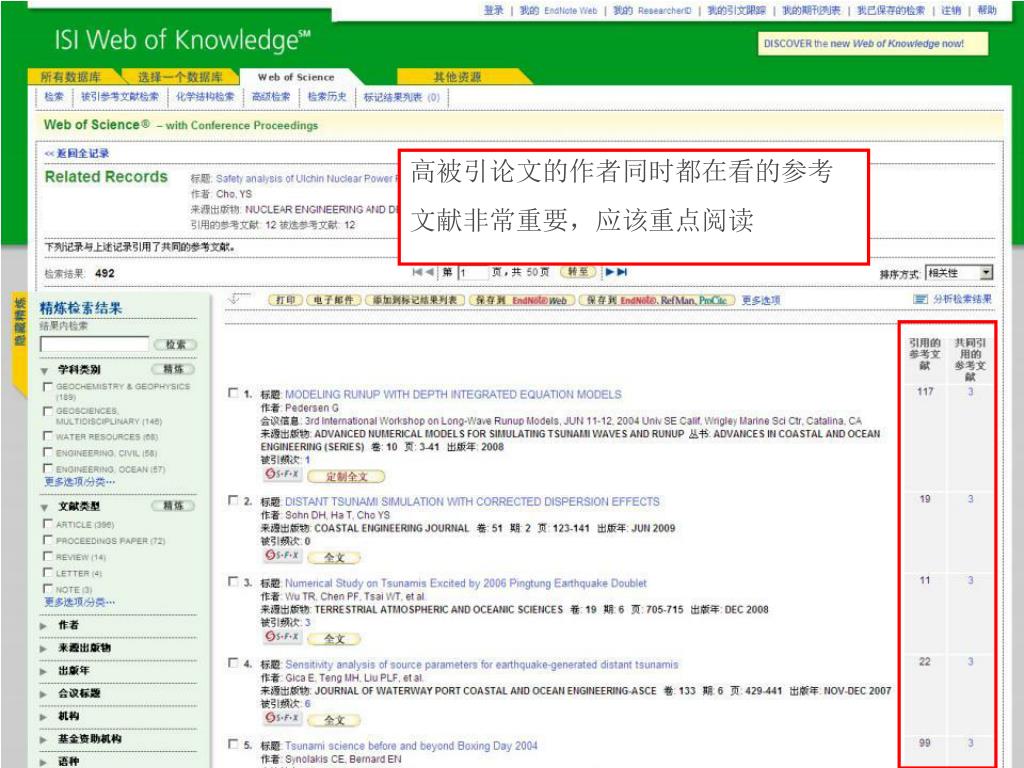Check the box for record 5 Tsunami science
The height and width of the screenshot is (768, 1024).
(233, 744)
